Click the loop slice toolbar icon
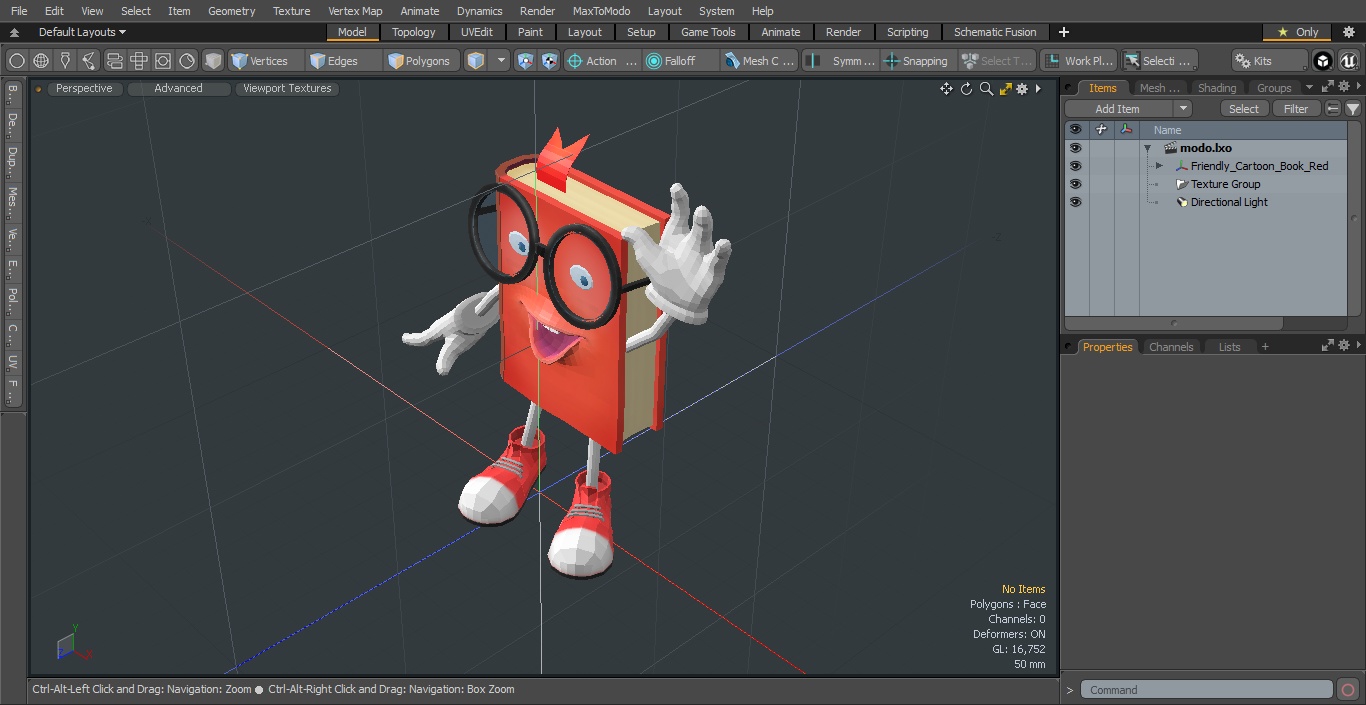The width and height of the screenshot is (1366, 705). click(x=89, y=61)
